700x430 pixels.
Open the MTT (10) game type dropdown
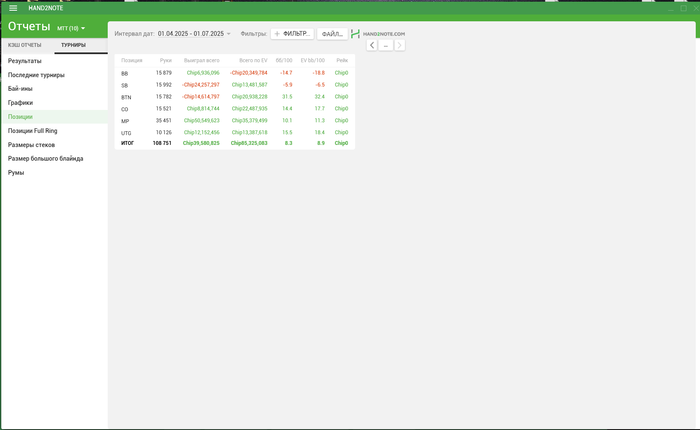coord(71,28)
